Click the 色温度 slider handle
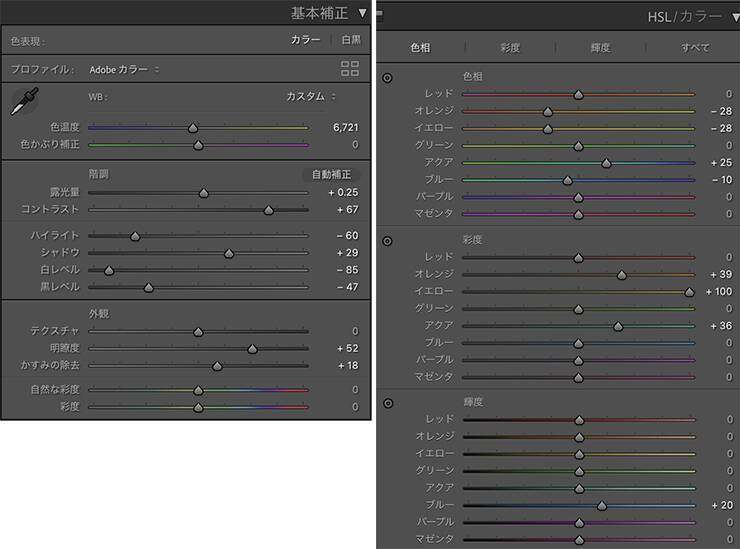This screenshot has height=549, width=740. (193, 128)
